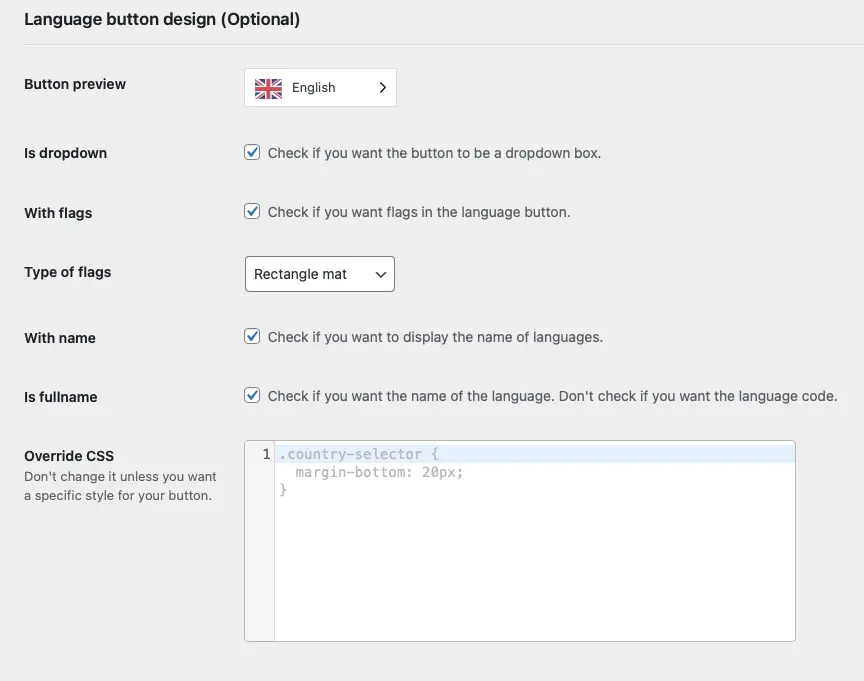Image resolution: width=864 pixels, height=681 pixels.
Task: Click the English language preview button
Action: point(320,88)
